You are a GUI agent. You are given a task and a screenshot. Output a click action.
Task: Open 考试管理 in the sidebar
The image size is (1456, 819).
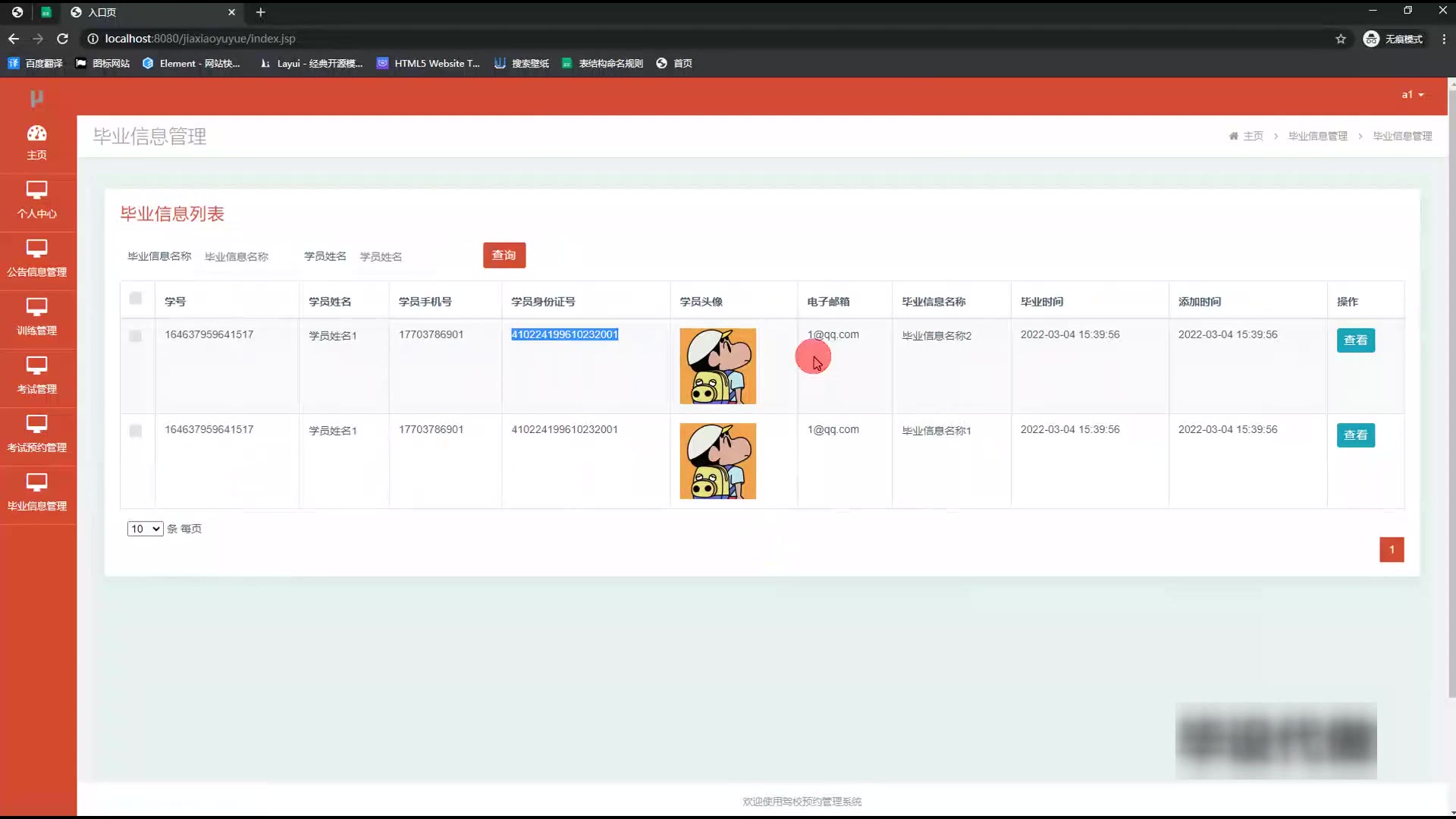tap(36, 376)
